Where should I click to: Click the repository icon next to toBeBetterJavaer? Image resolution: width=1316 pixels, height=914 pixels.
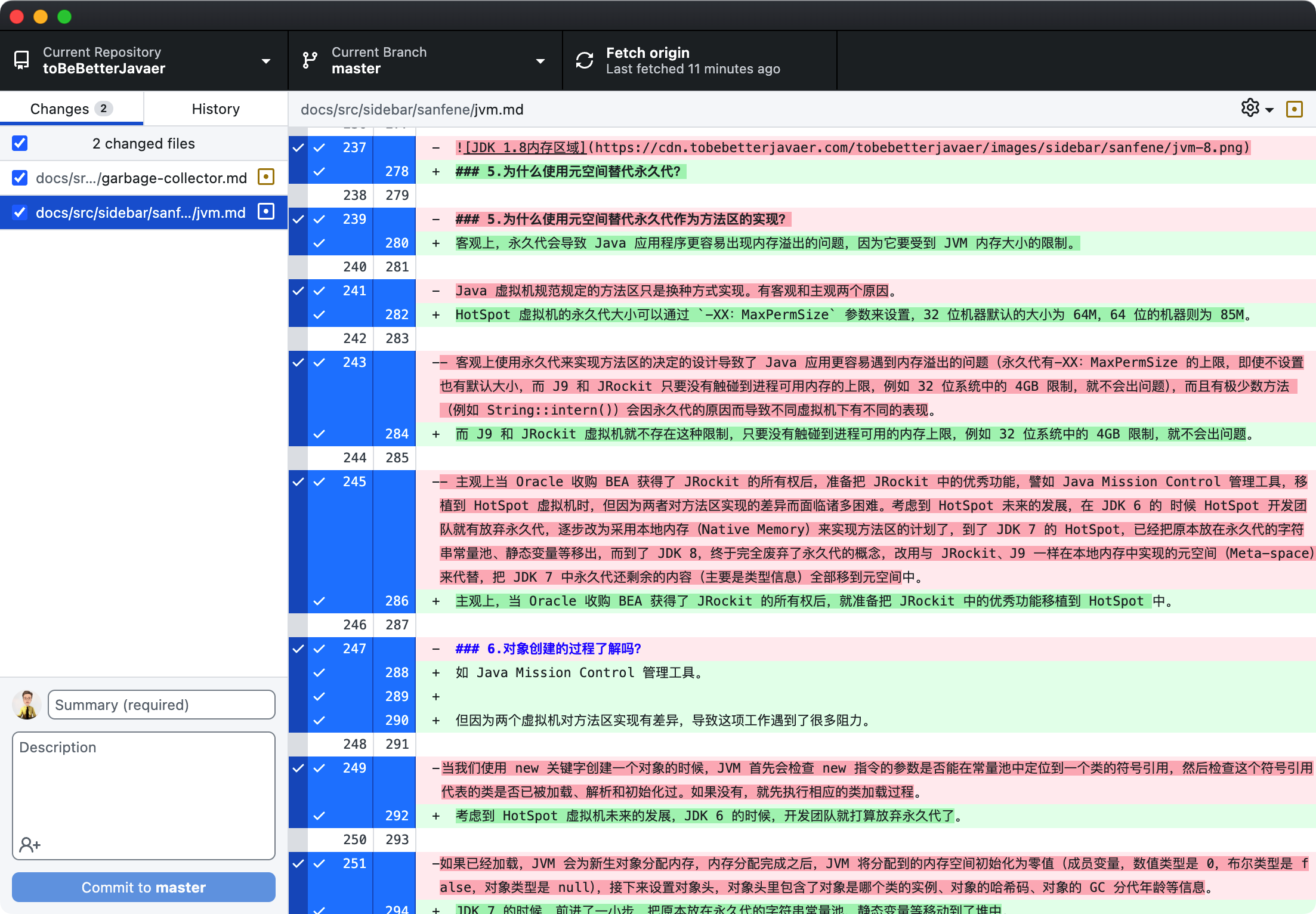pyautogui.click(x=22, y=60)
